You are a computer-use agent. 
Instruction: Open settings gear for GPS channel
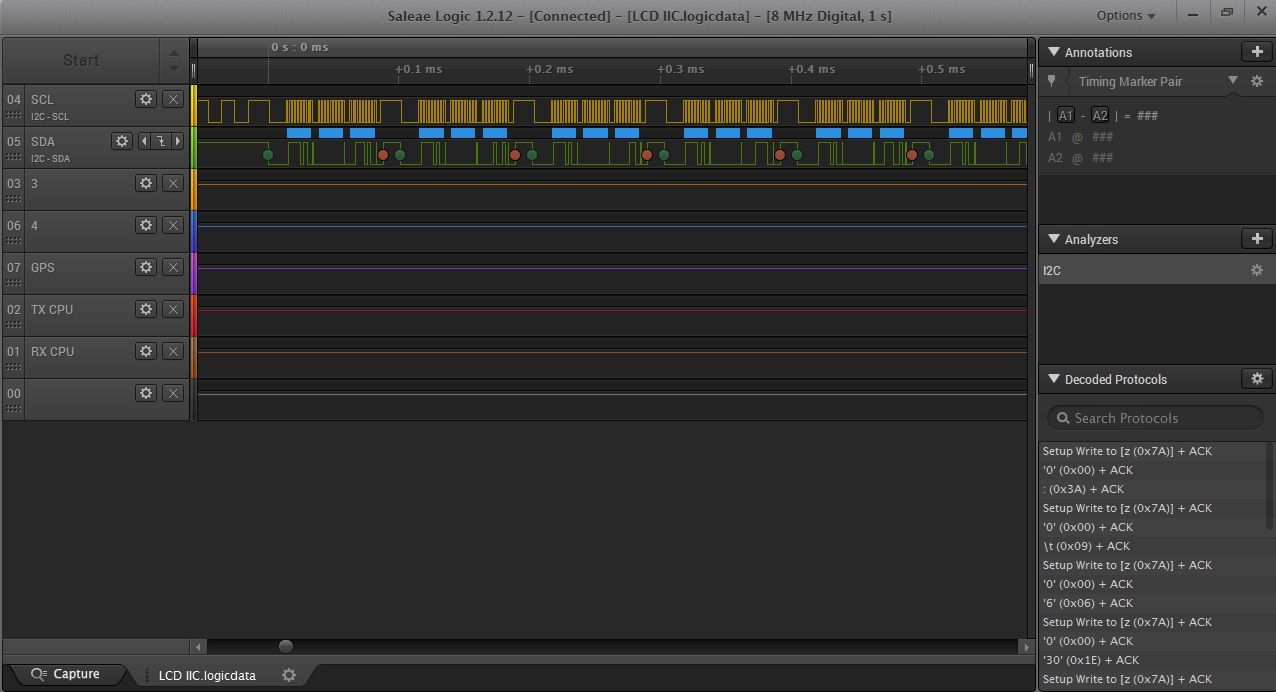pyautogui.click(x=146, y=267)
